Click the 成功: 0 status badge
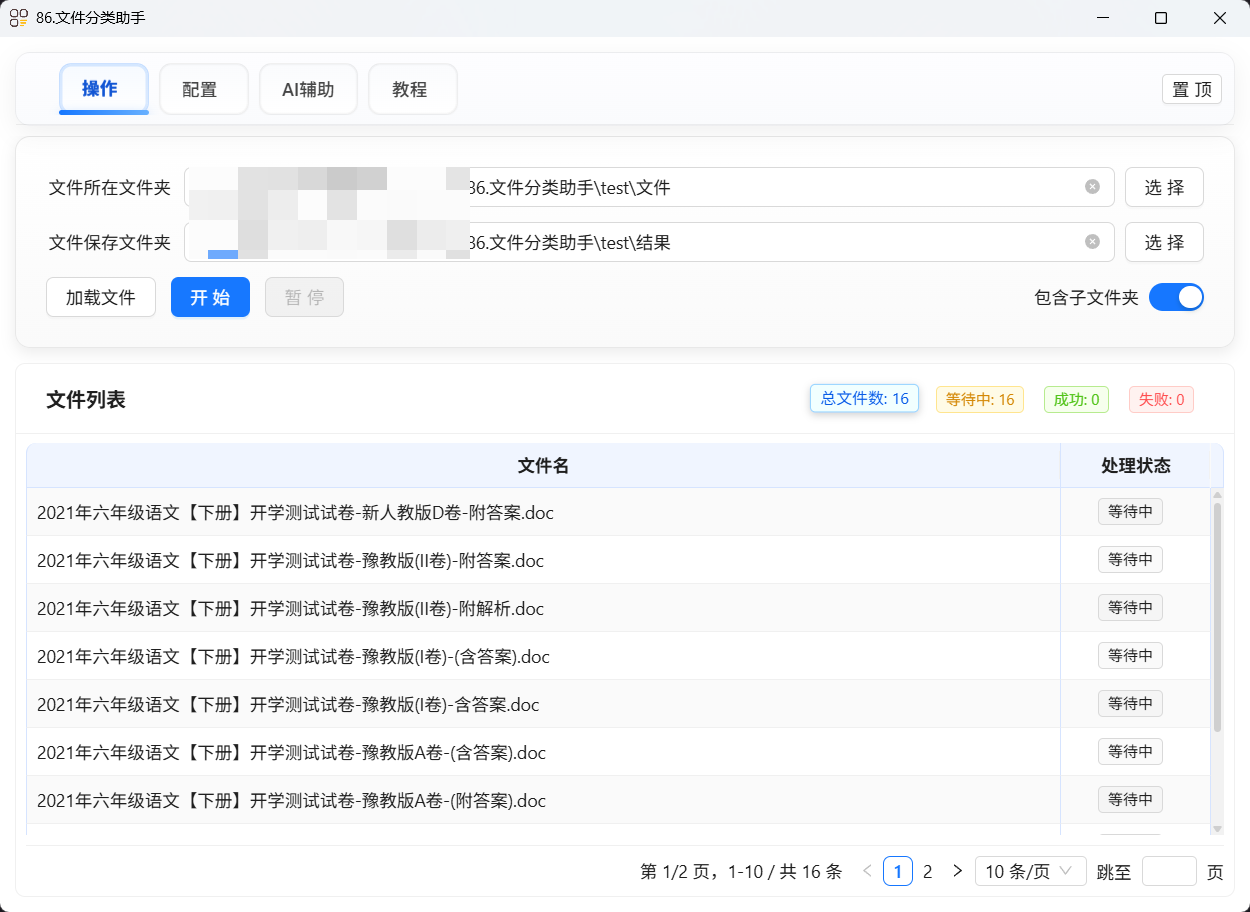Screen dimensions: 1250x912 click(1076, 399)
